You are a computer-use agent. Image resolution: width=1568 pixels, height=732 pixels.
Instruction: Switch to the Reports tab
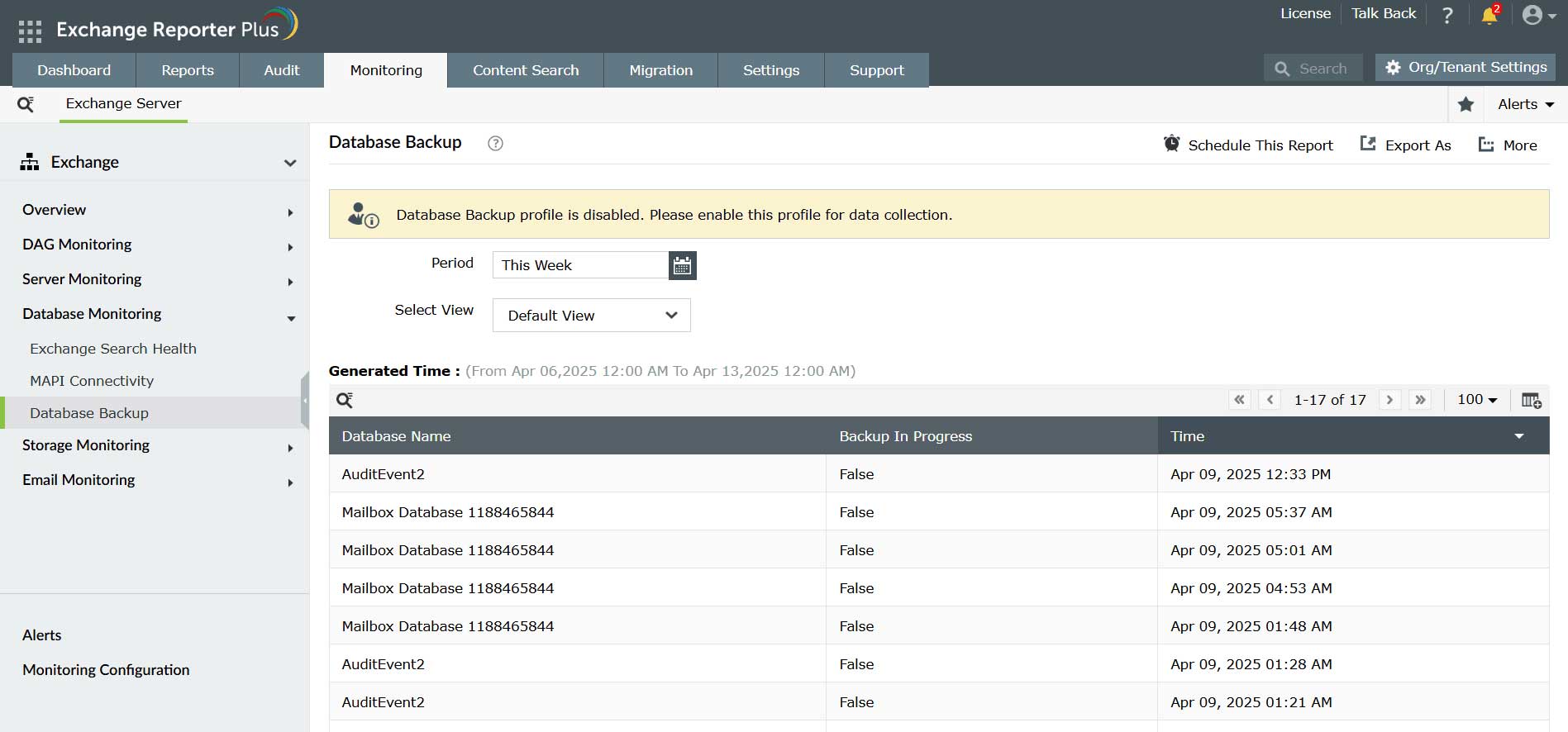(x=188, y=70)
